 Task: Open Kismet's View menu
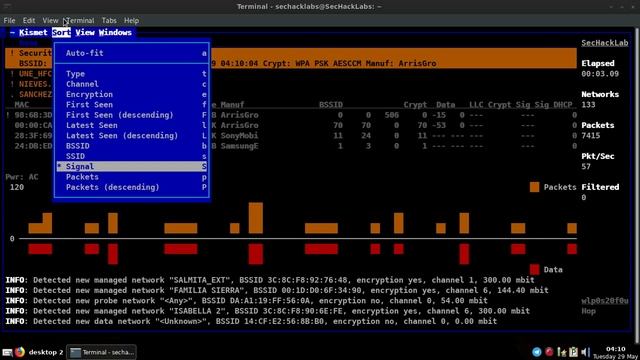85,33
